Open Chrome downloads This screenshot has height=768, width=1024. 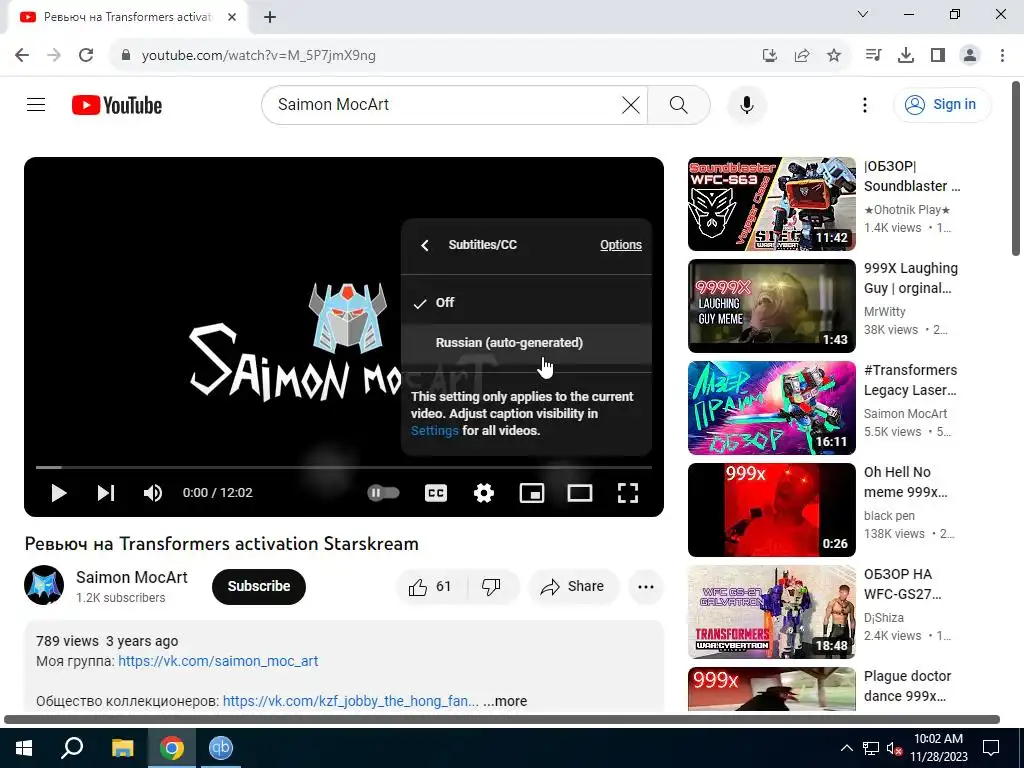click(x=906, y=56)
